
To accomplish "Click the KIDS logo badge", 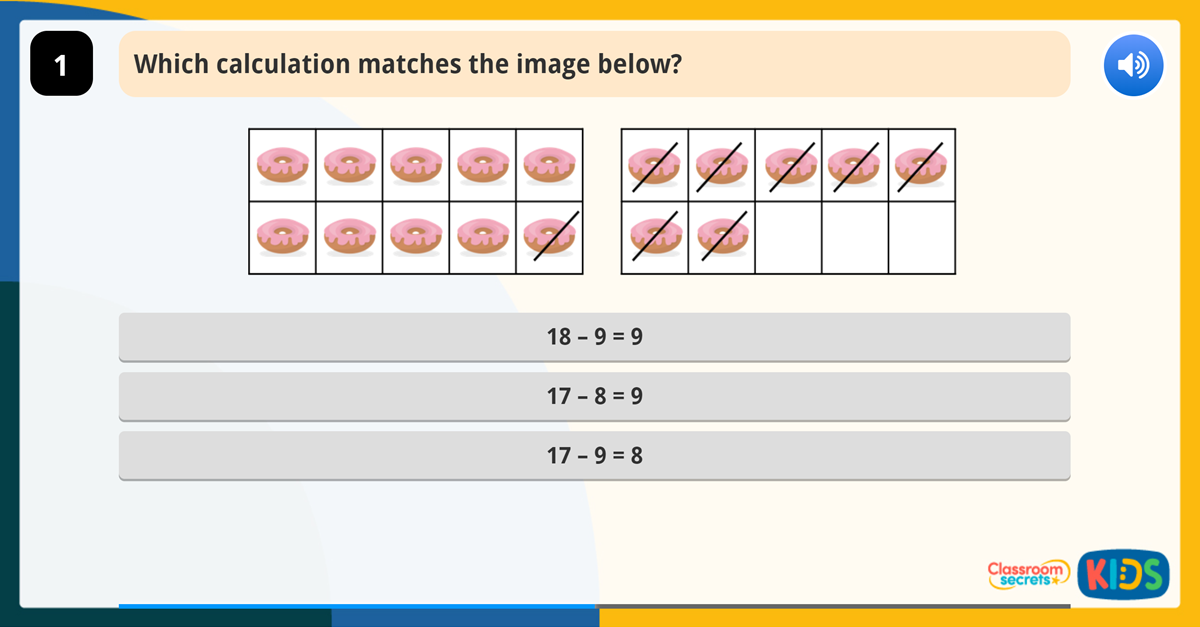I will 1123,574.
